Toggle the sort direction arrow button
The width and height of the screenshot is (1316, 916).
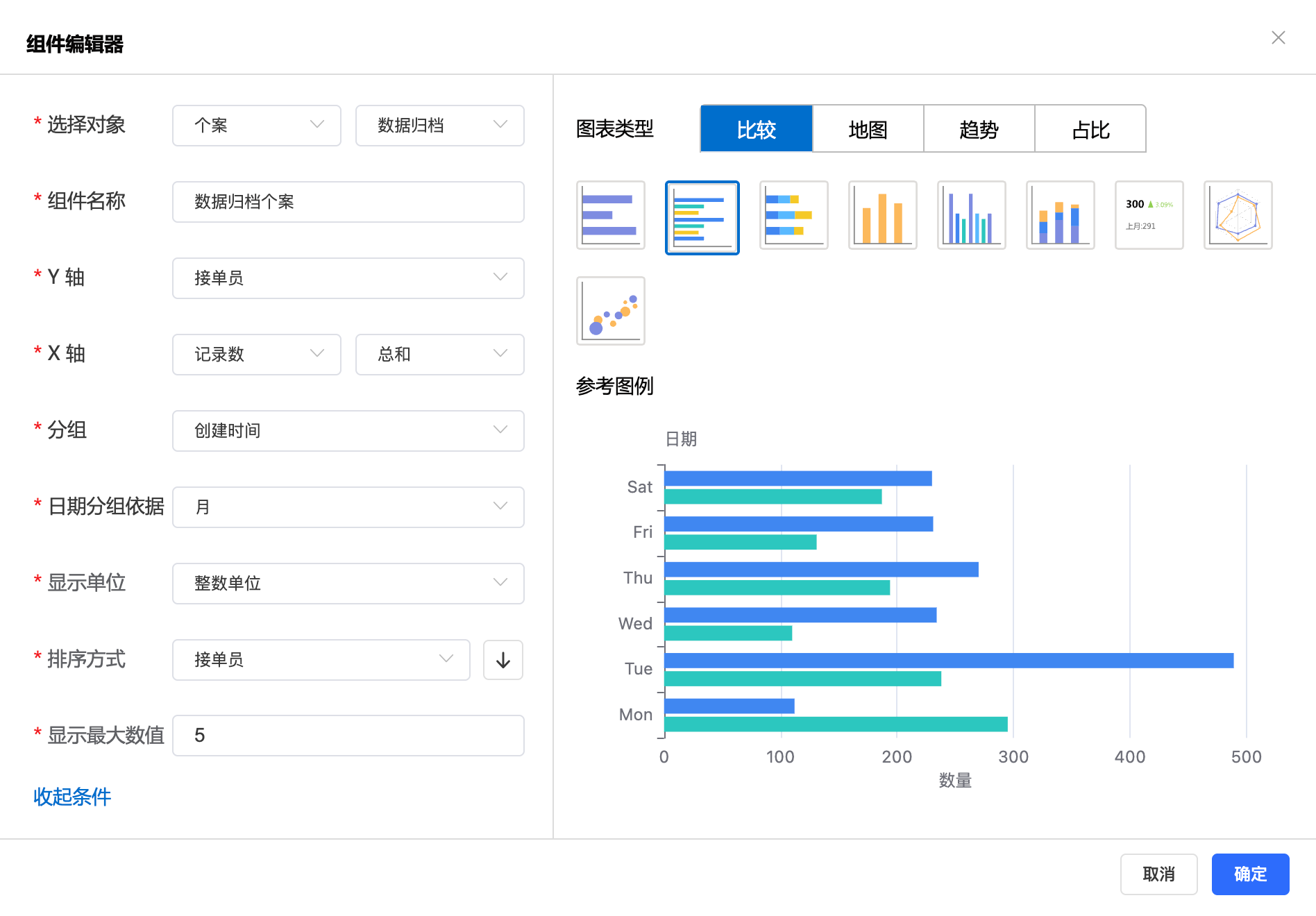503,660
